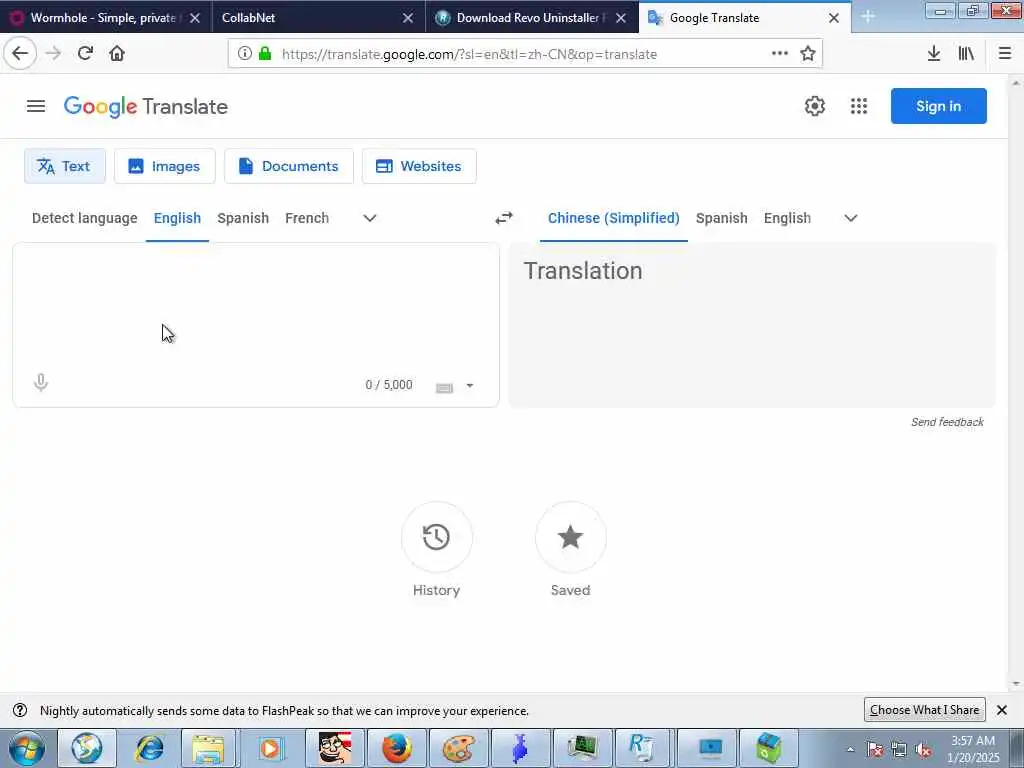This screenshot has height=768, width=1024.
Task: Choose English as source language
Action: [177, 218]
